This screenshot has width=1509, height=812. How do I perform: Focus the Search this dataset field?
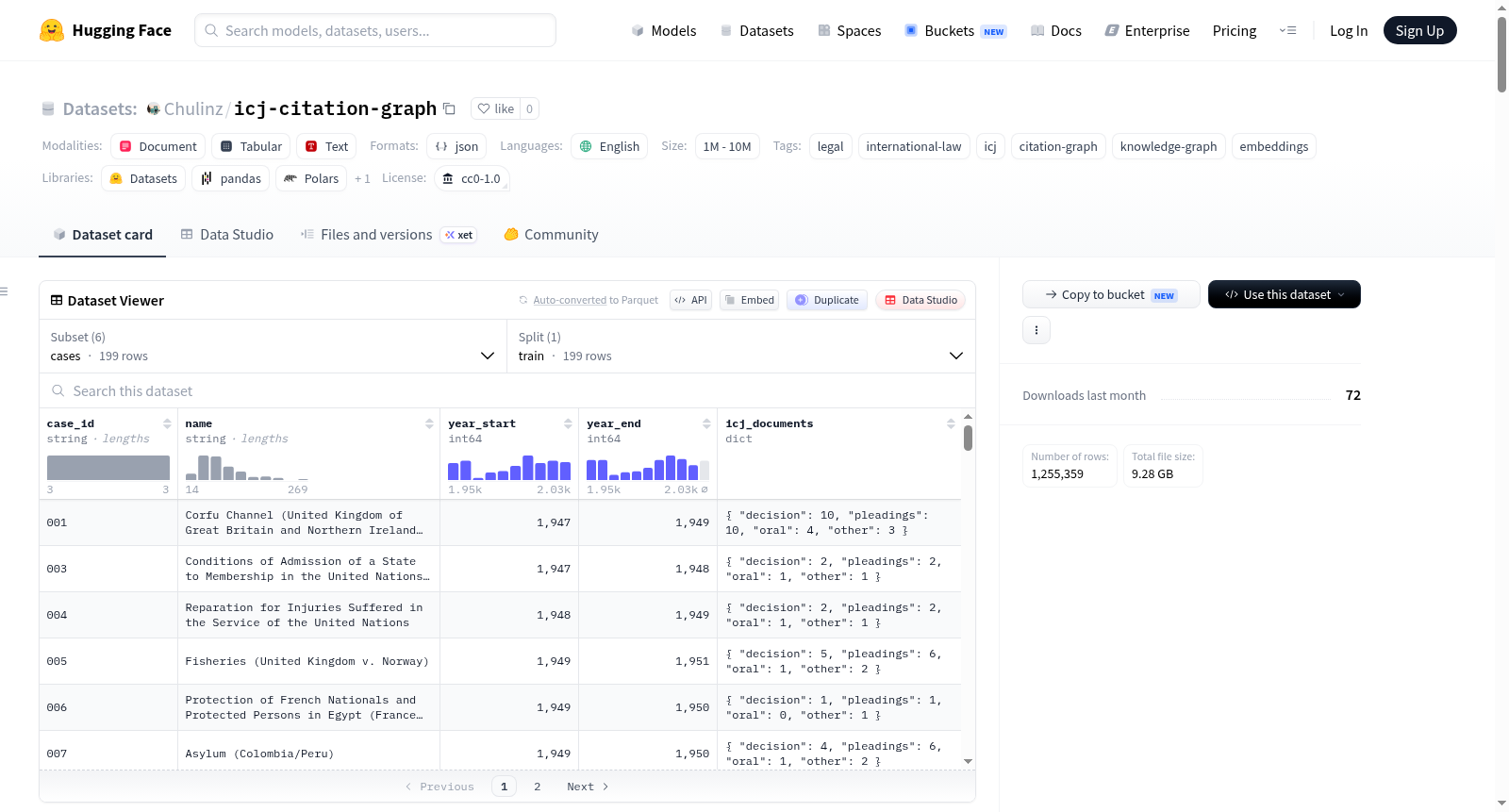[507, 390]
